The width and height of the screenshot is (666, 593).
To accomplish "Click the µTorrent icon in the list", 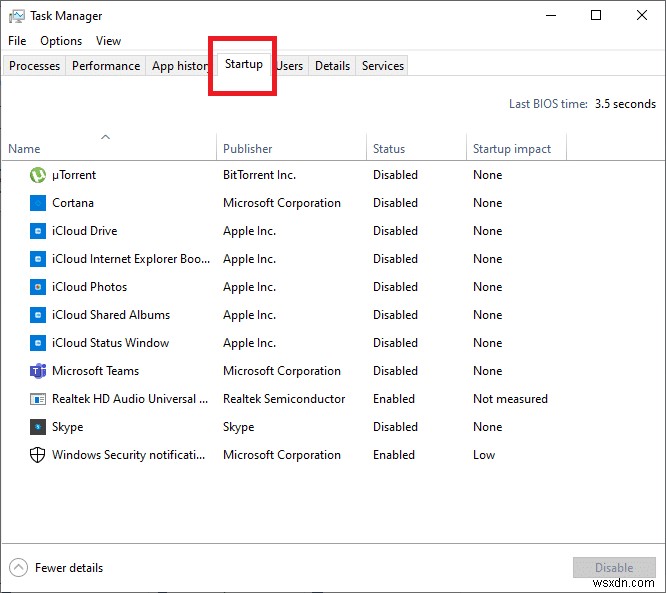I will pyautogui.click(x=38, y=175).
